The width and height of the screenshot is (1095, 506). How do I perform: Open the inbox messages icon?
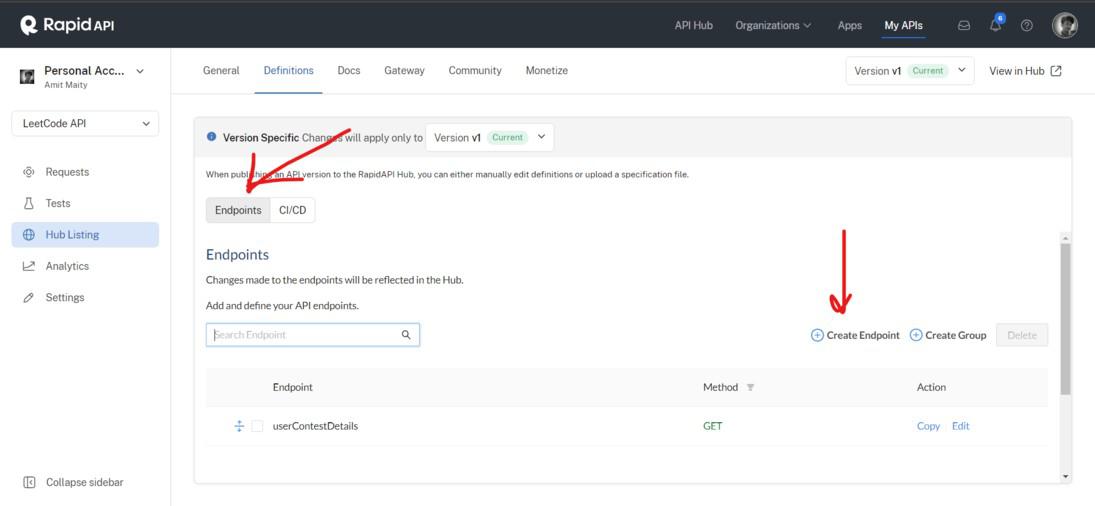click(964, 25)
